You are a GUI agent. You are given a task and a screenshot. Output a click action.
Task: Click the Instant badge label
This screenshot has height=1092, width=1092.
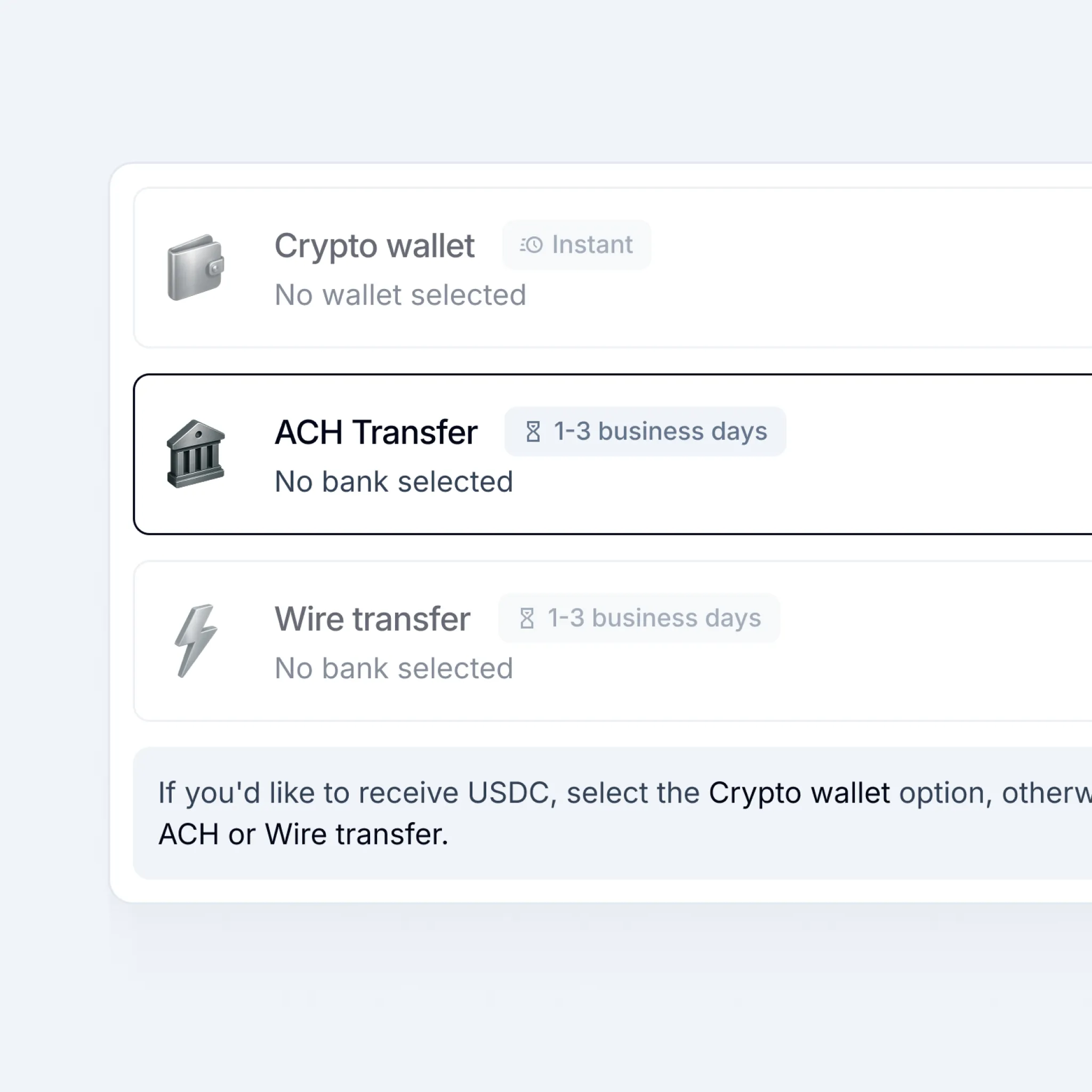click(x=592, y=245)
